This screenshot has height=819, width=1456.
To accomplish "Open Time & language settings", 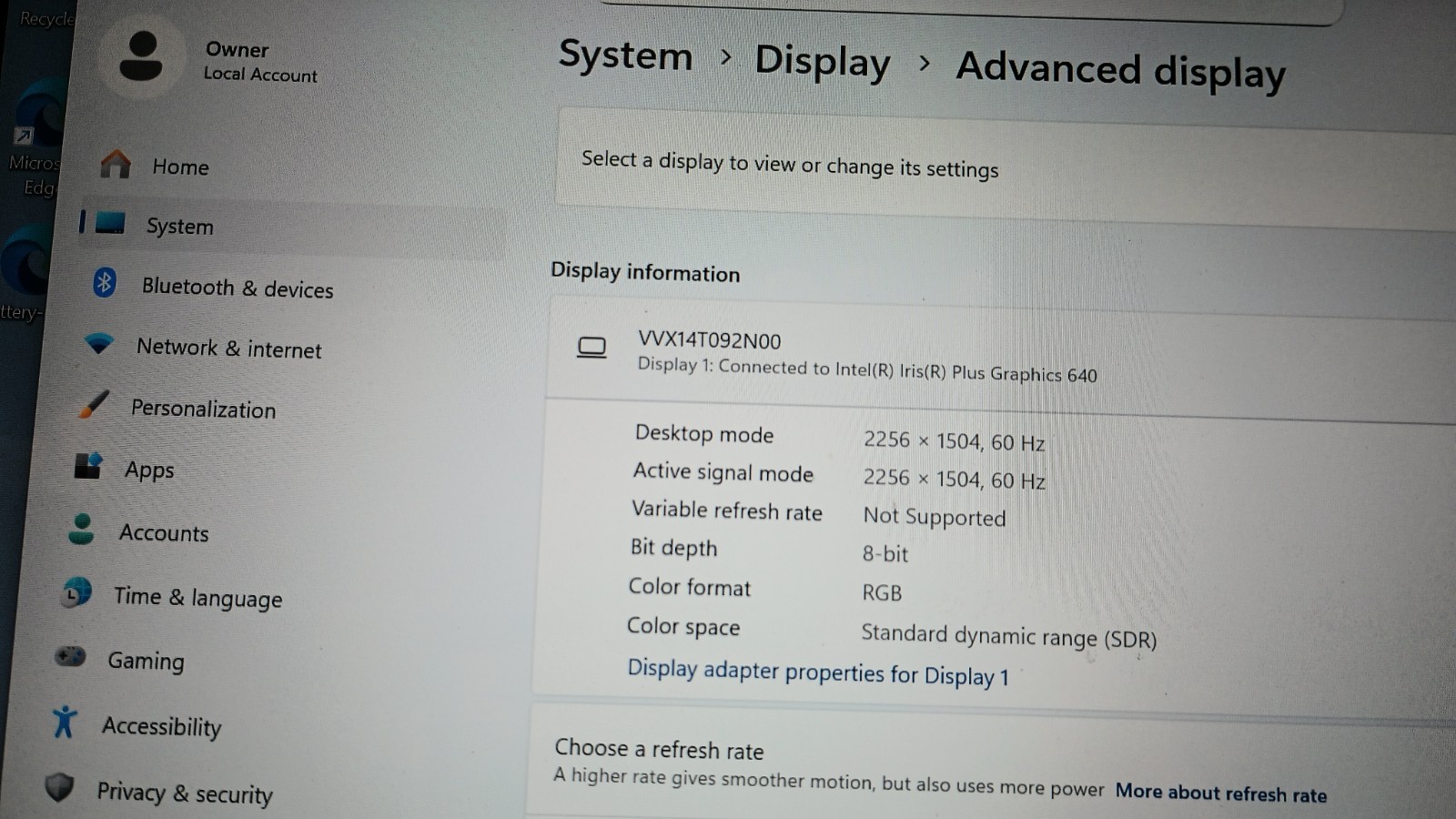I will [197, 598].
